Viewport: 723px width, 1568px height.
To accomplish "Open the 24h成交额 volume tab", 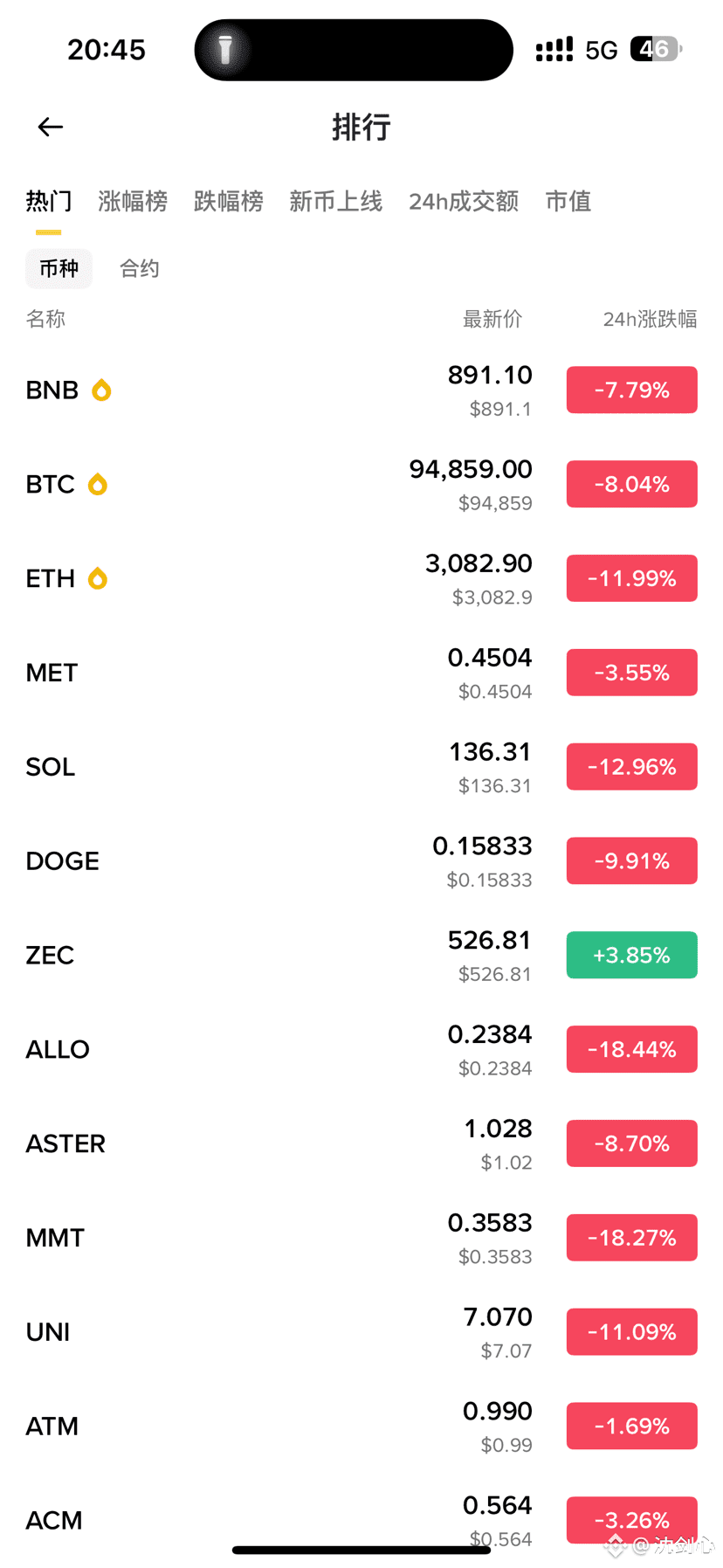I will (x=464, y=202).
